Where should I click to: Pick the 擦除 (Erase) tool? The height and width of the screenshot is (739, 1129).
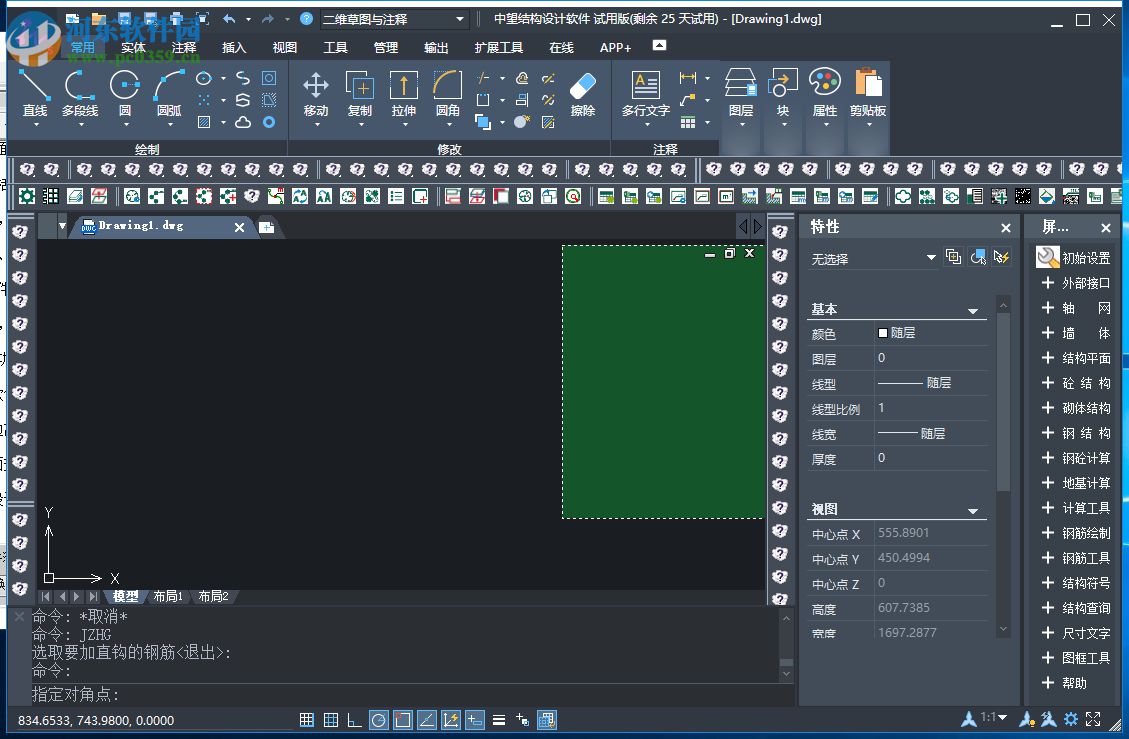[x=582, y=92]
